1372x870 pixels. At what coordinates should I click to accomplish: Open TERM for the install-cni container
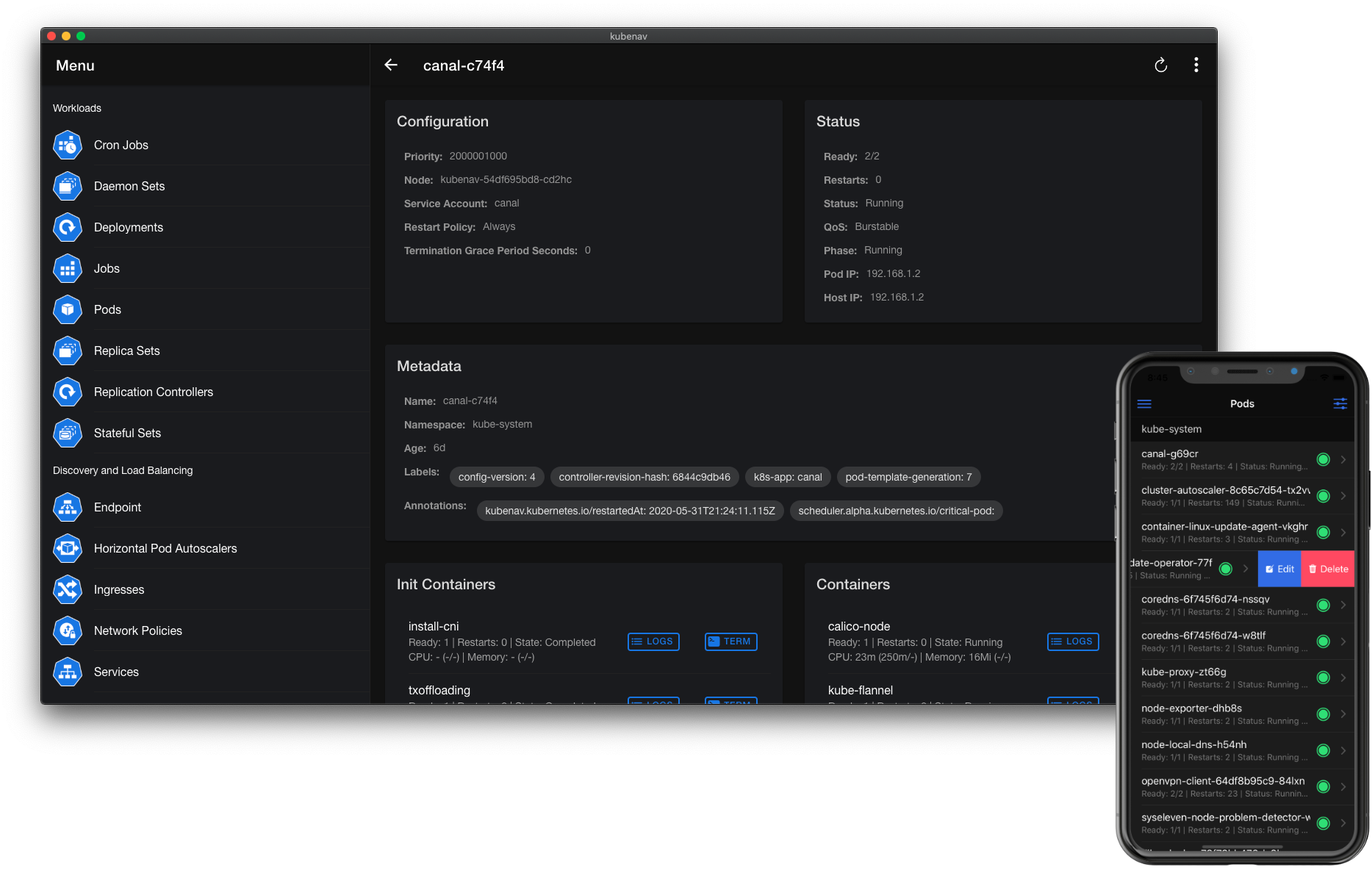coord(730,641)
